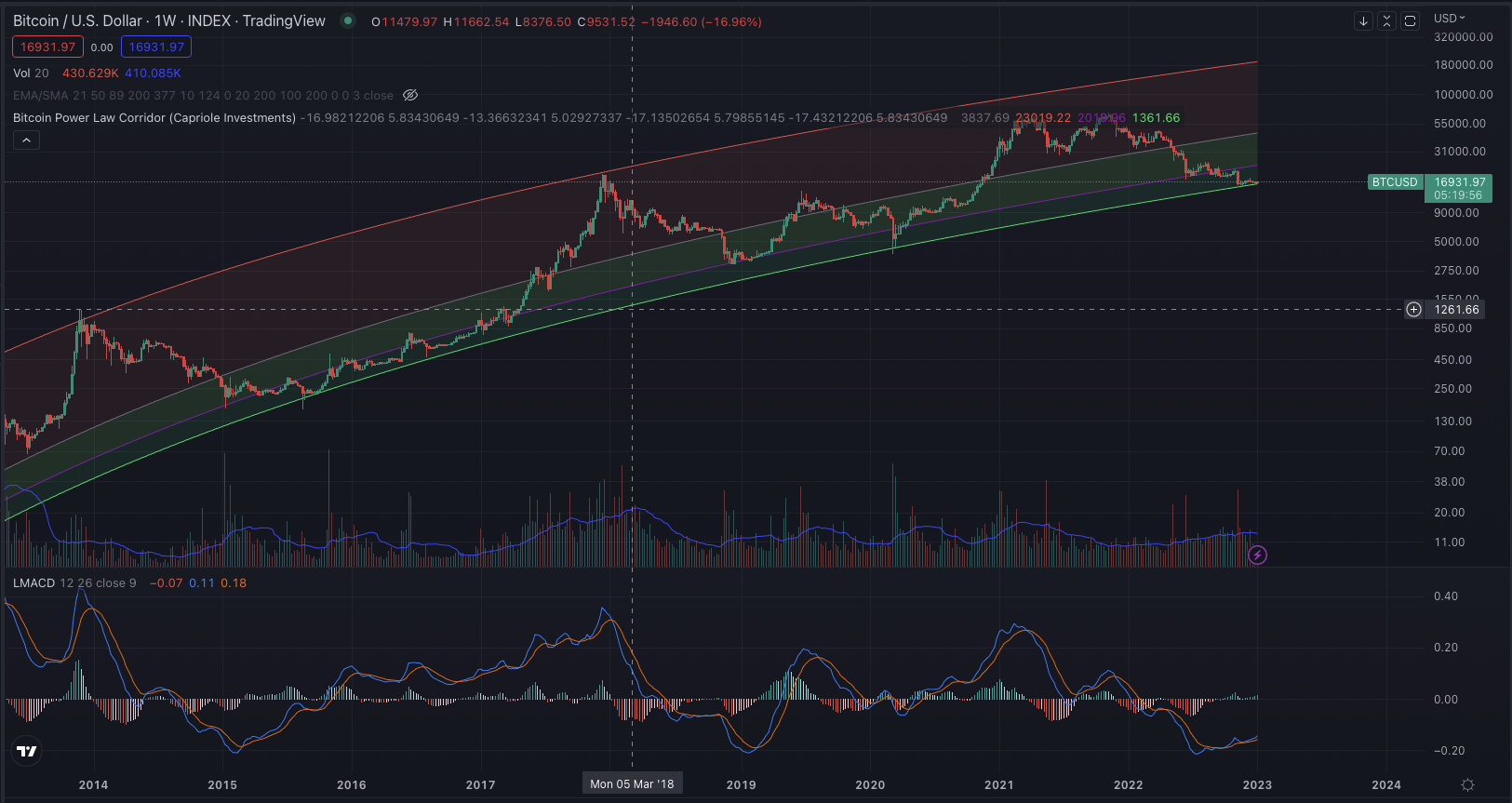Screen dimensions: 1512x803
Task: Click the 2014 year on time axis
Action: coord(93,784)
